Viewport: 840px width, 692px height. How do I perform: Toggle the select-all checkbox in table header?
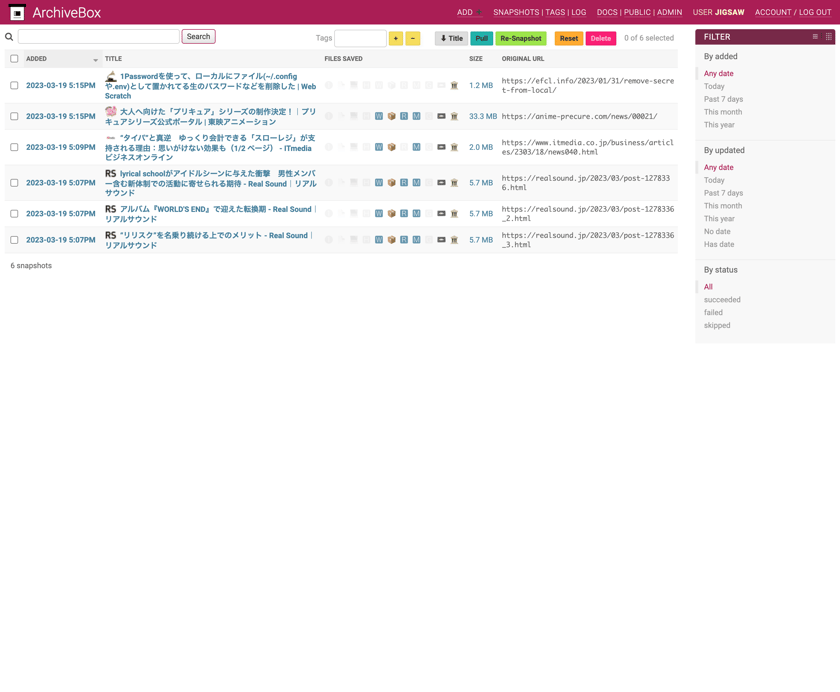(x=14, y=58)
